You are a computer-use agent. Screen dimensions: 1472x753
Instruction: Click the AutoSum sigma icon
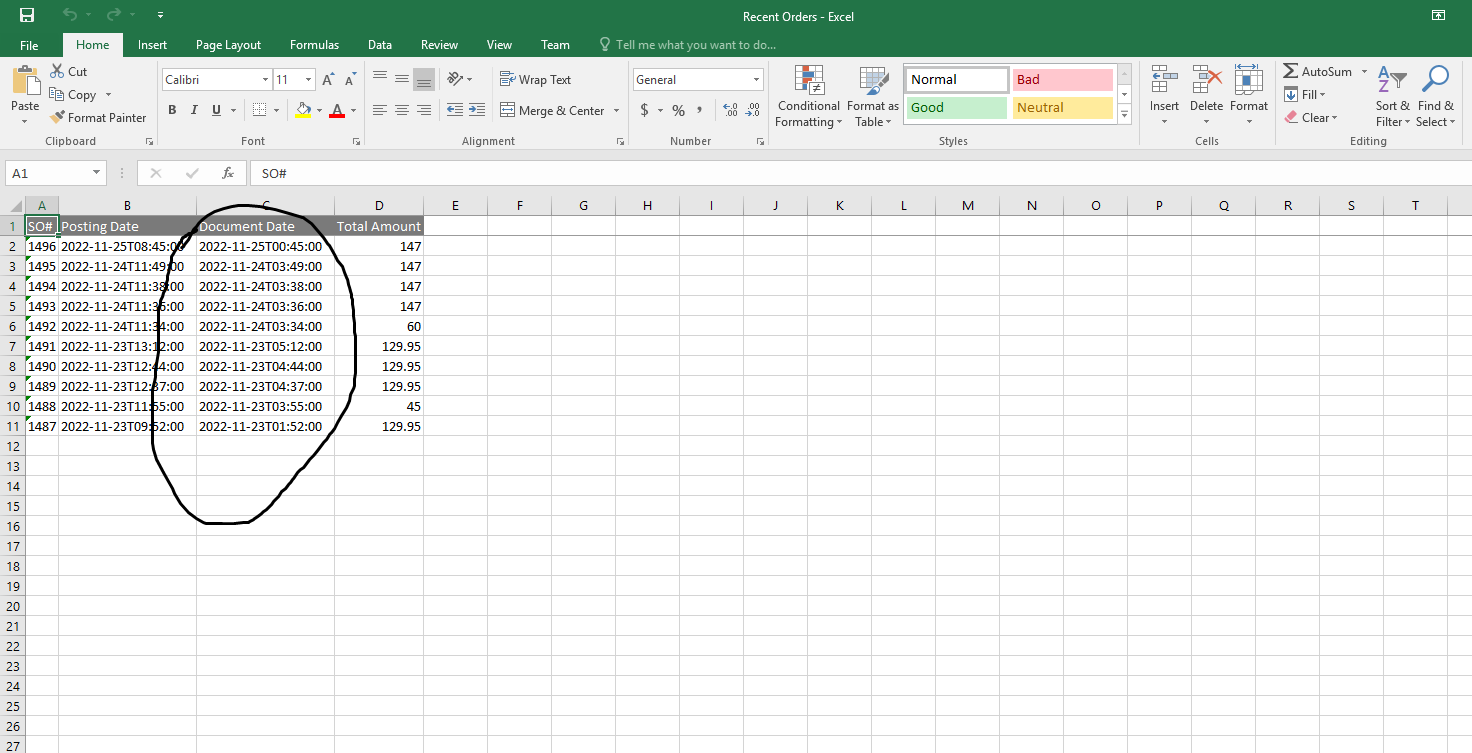click(x=1291, y=72)
